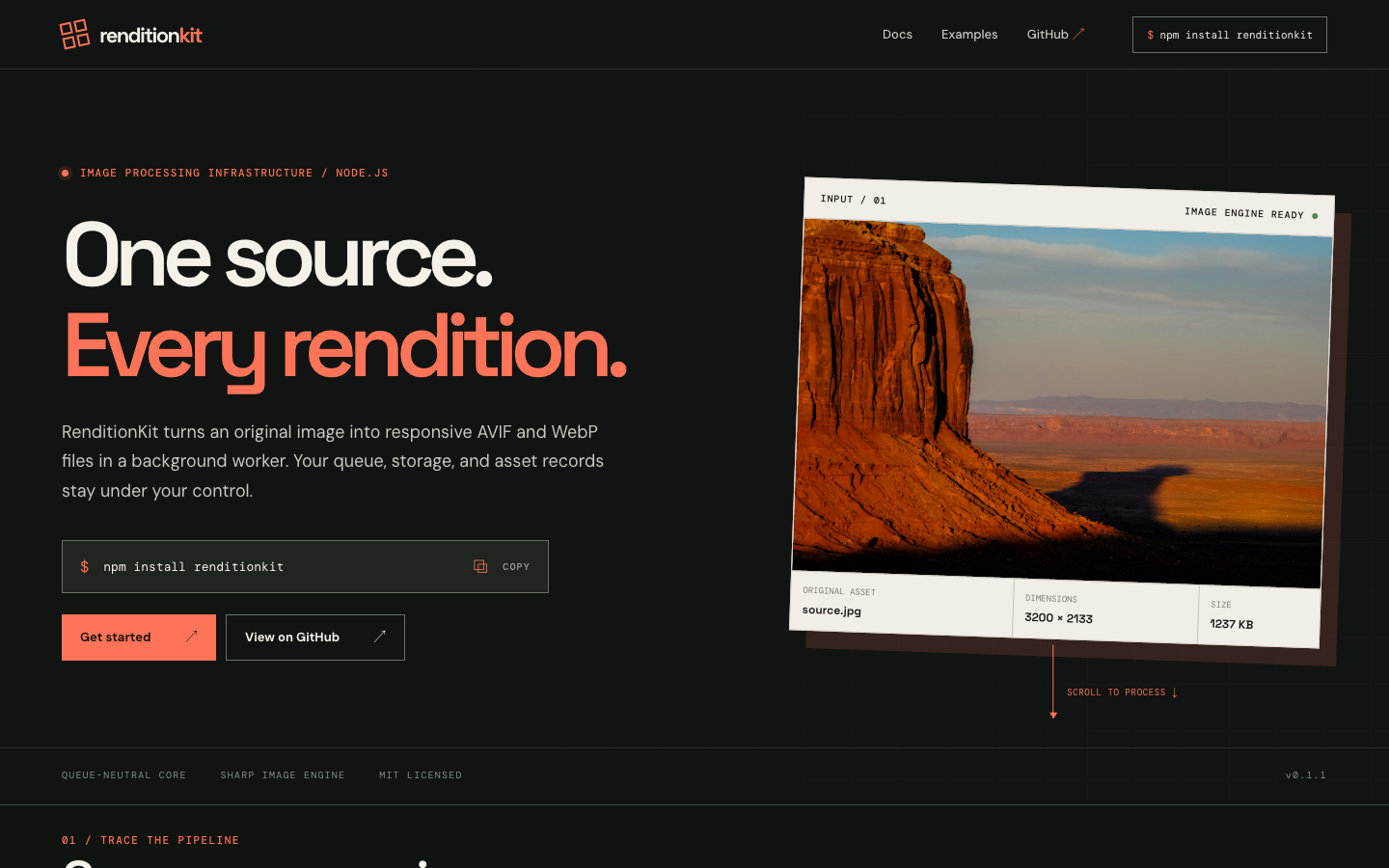Click the renditionkit logo icon

[74, 35]
